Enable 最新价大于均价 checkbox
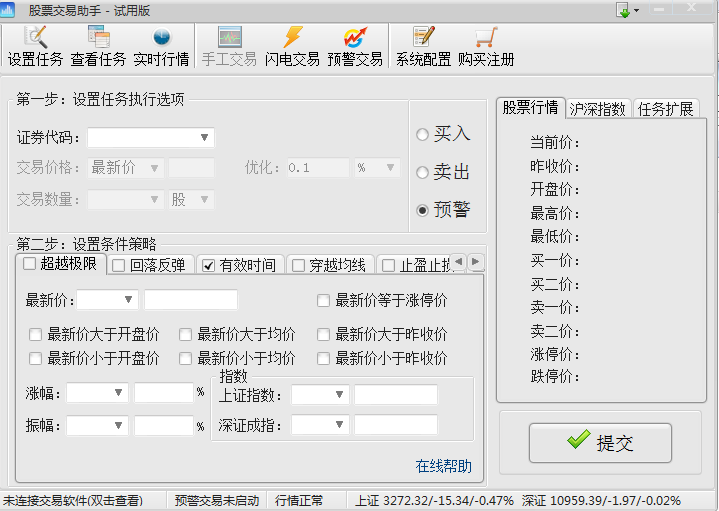Image resolution: width=719 pixels, height=511 pixels. 185,334
